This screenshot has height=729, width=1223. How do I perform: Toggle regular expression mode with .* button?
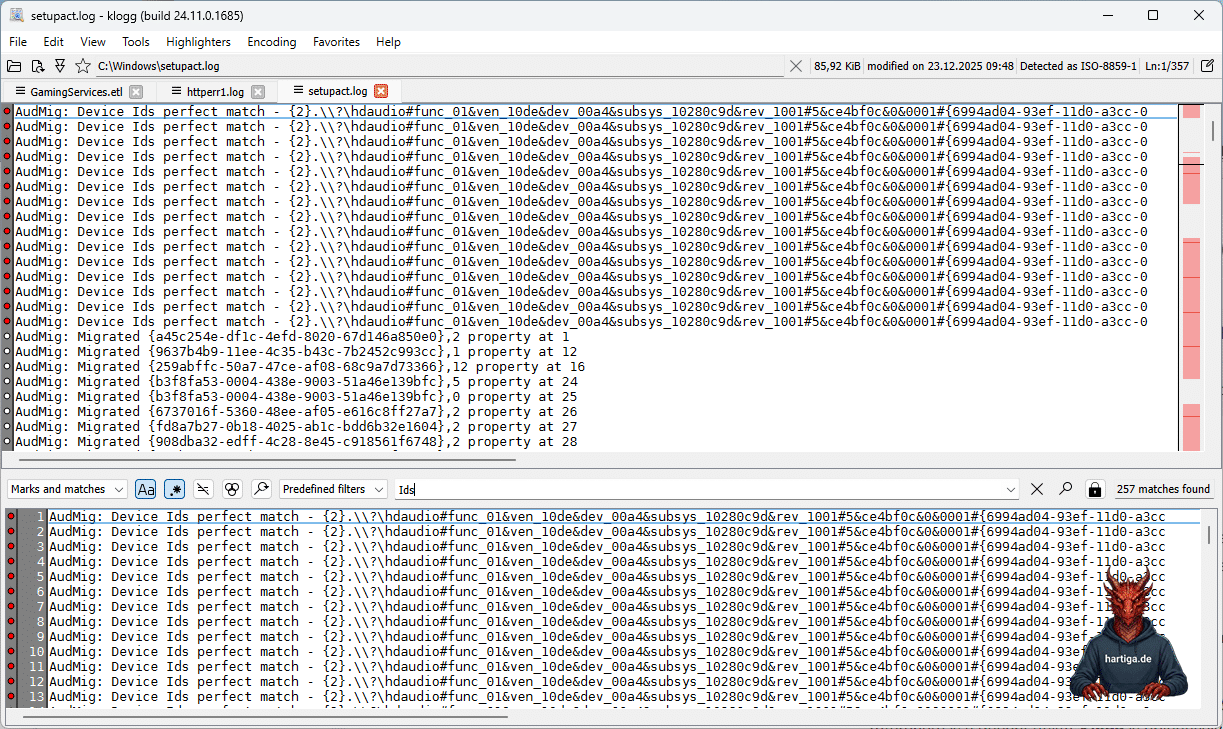(x=174, y=489)
